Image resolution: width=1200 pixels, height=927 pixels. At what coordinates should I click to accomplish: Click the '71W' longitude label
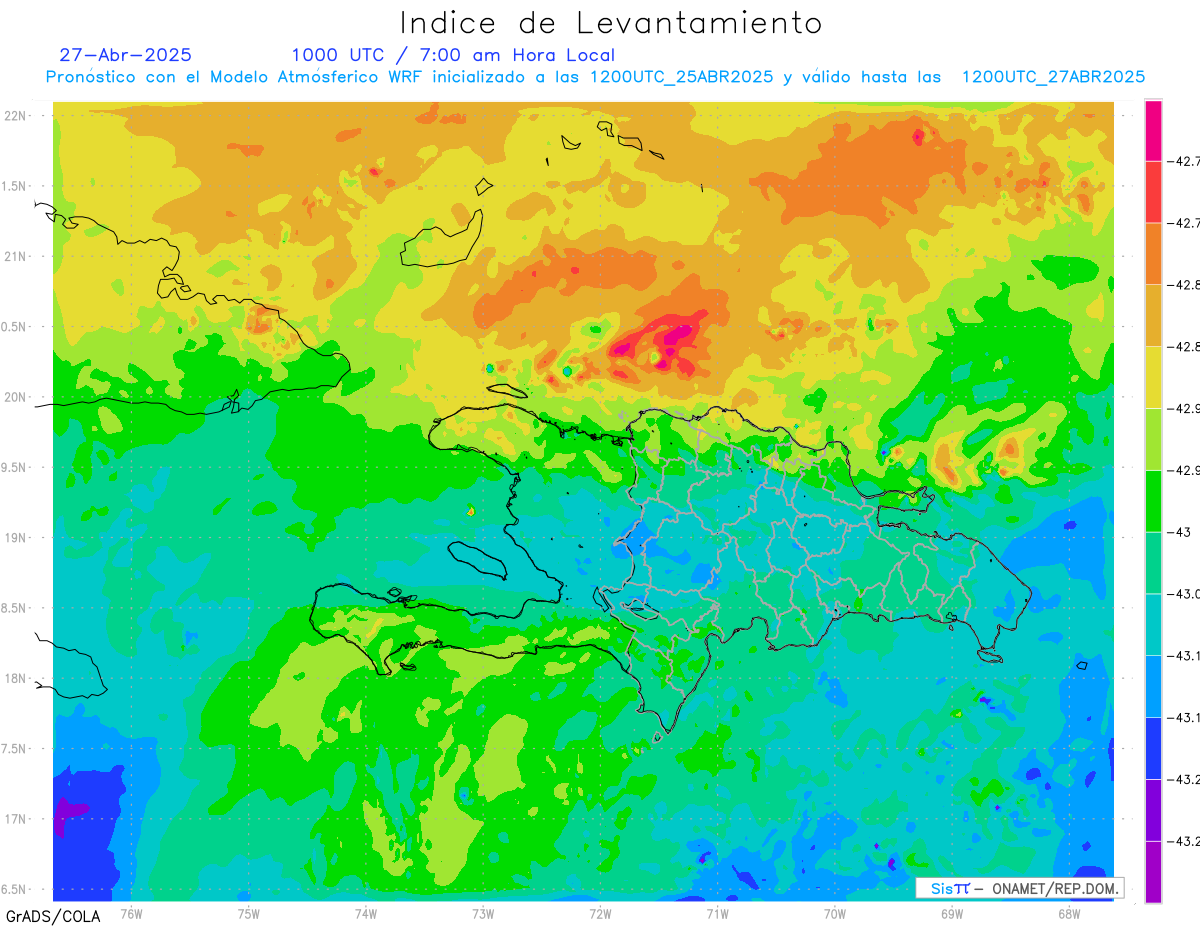pyautogui.click(x=717, y=913)
